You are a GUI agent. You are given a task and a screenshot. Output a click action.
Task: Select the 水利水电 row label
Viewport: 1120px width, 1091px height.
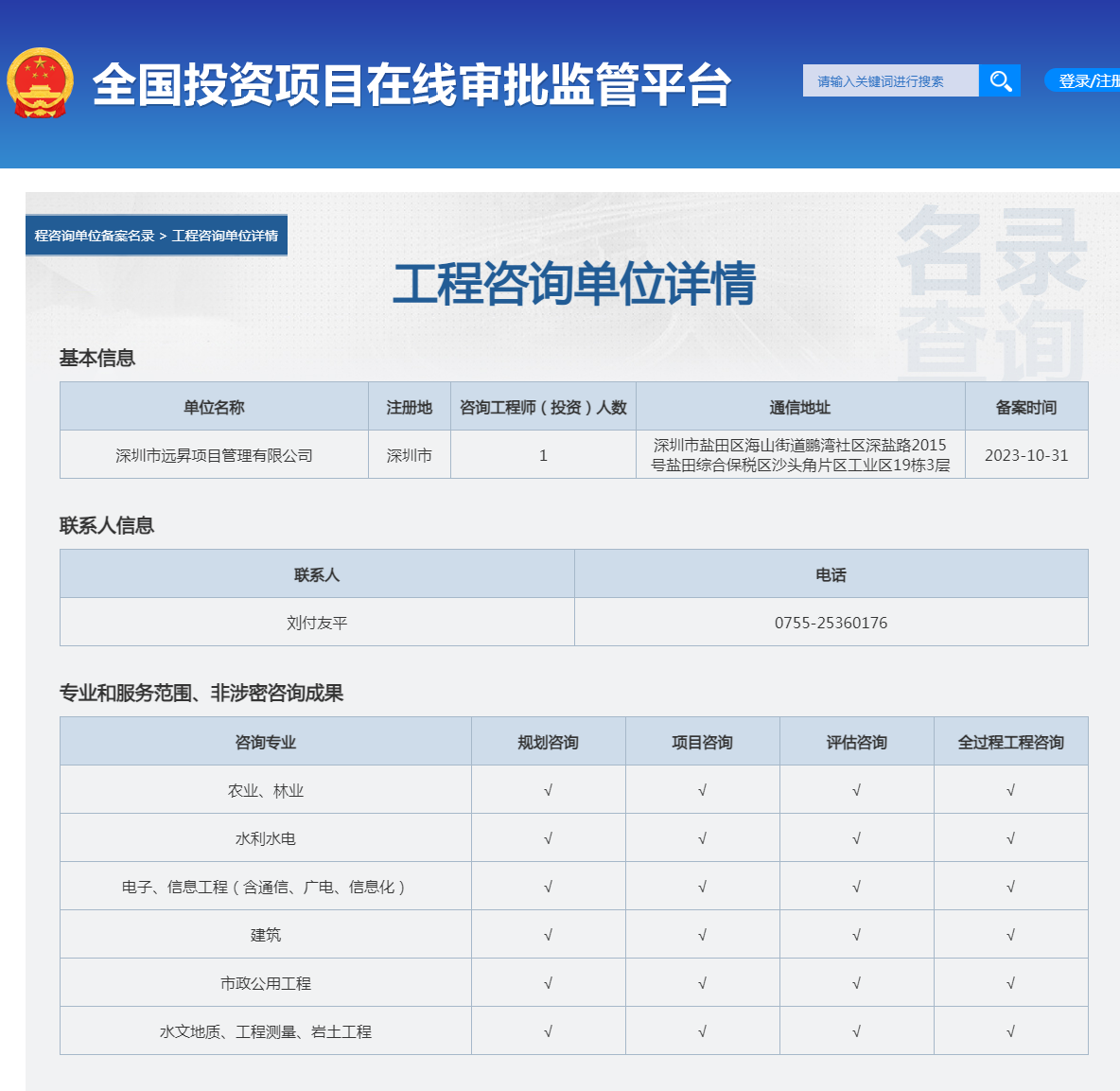pos(265,838)
